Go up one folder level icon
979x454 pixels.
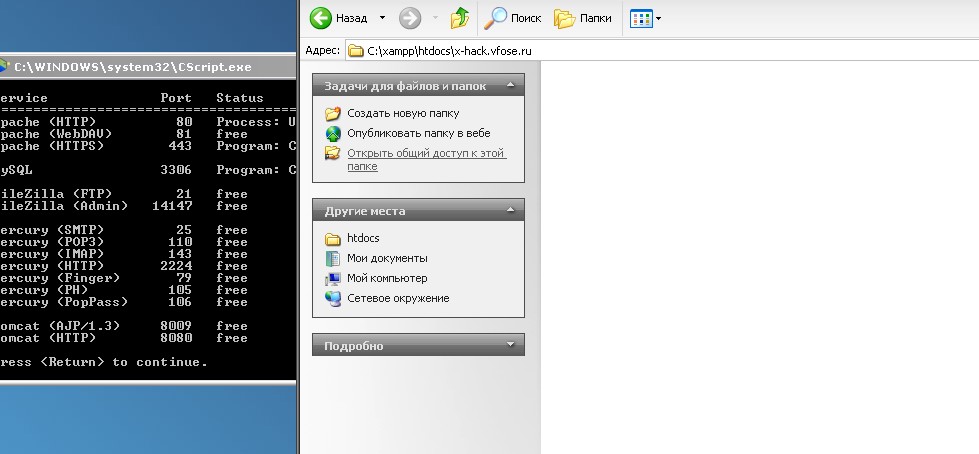pyautogui.click(x=460, y=18)
